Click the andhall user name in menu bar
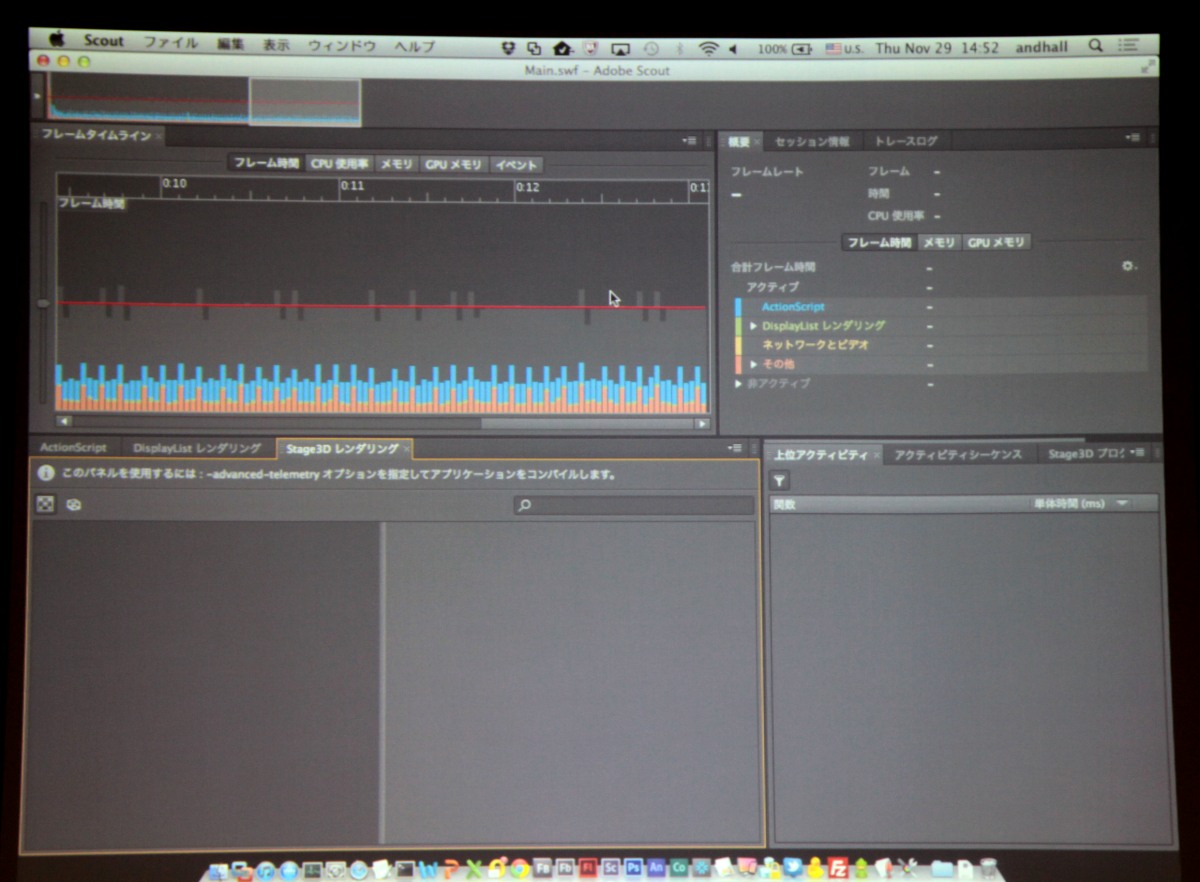 coord(1042,47)
